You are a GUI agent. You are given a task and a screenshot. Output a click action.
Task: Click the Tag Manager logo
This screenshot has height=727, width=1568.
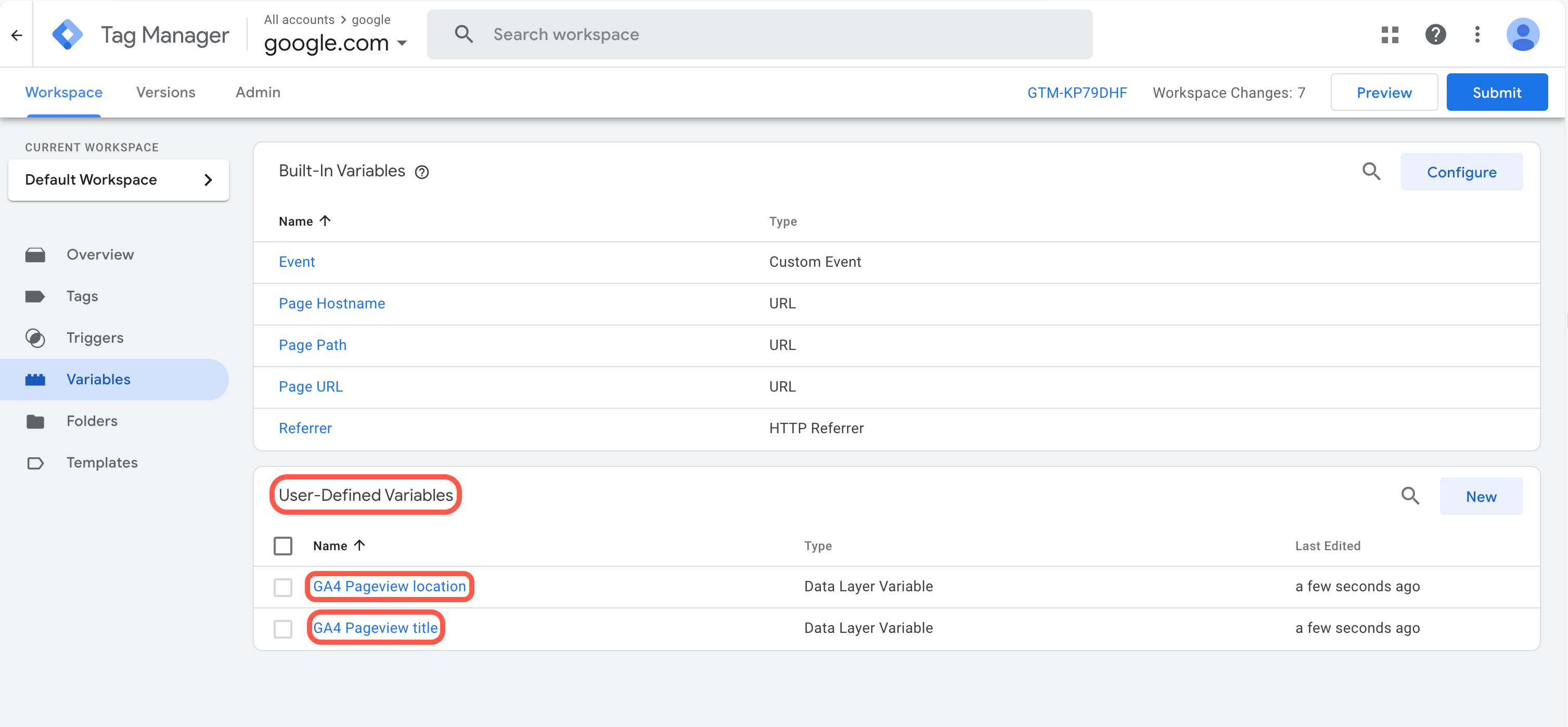[67, 35]
